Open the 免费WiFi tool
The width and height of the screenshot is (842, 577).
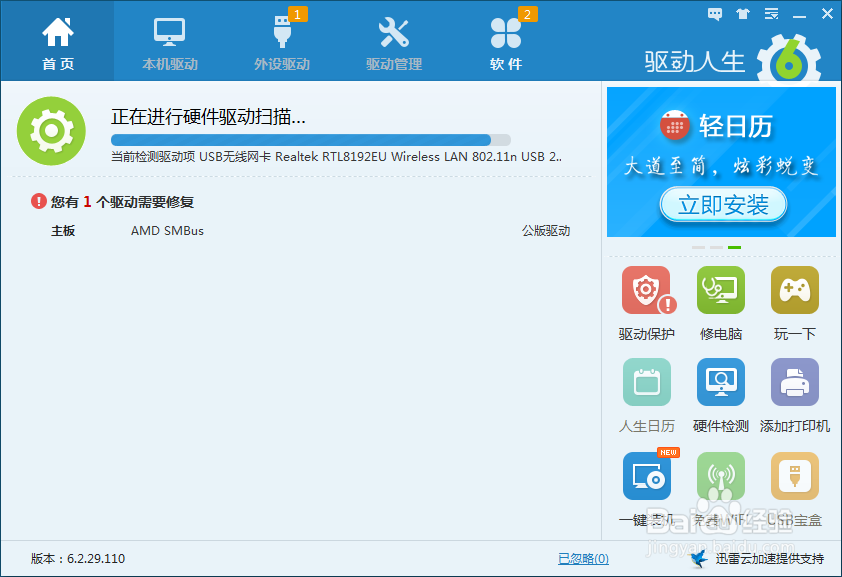721,490
